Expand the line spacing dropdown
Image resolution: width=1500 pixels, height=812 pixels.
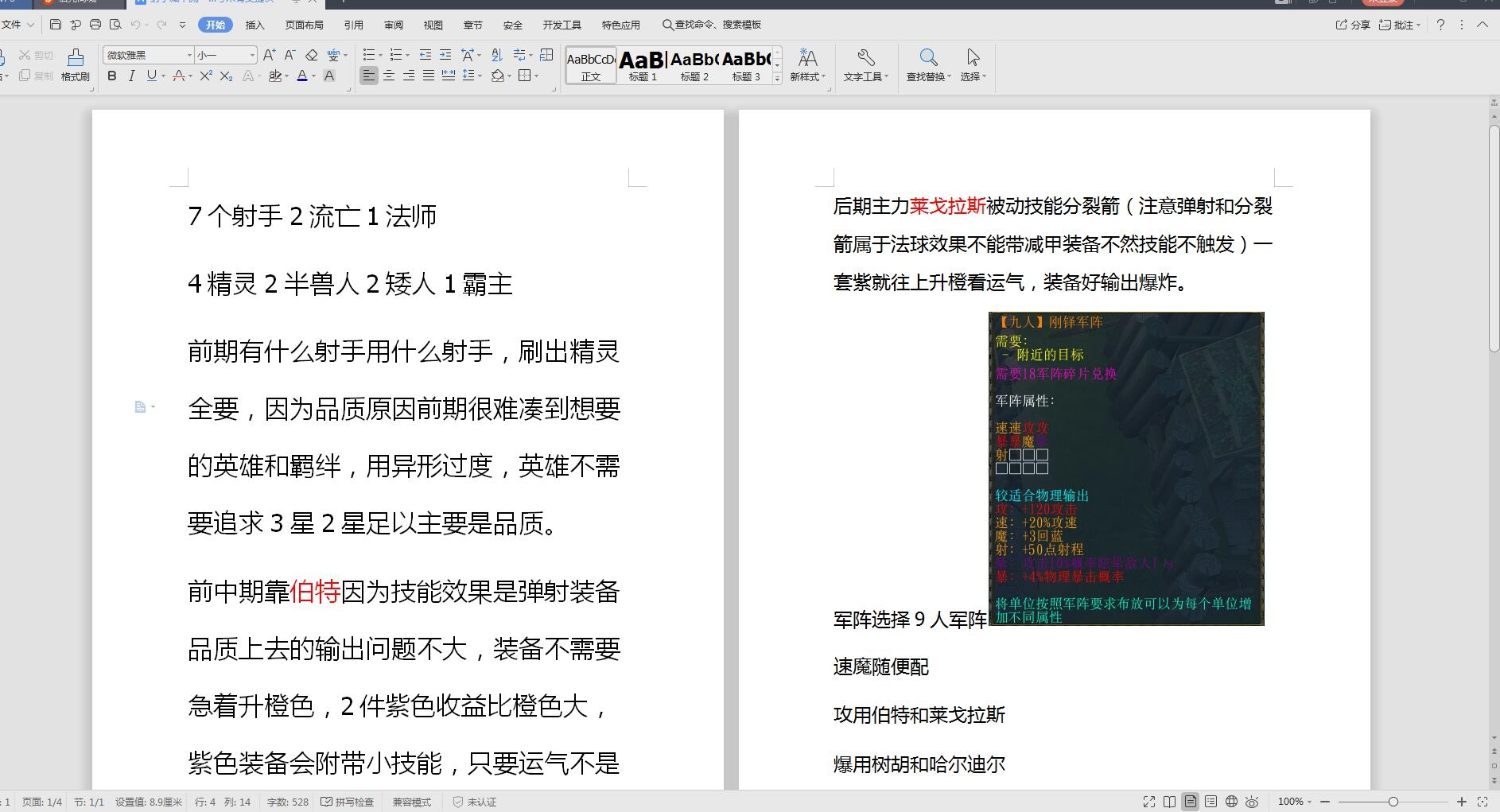tap(480, 76)
